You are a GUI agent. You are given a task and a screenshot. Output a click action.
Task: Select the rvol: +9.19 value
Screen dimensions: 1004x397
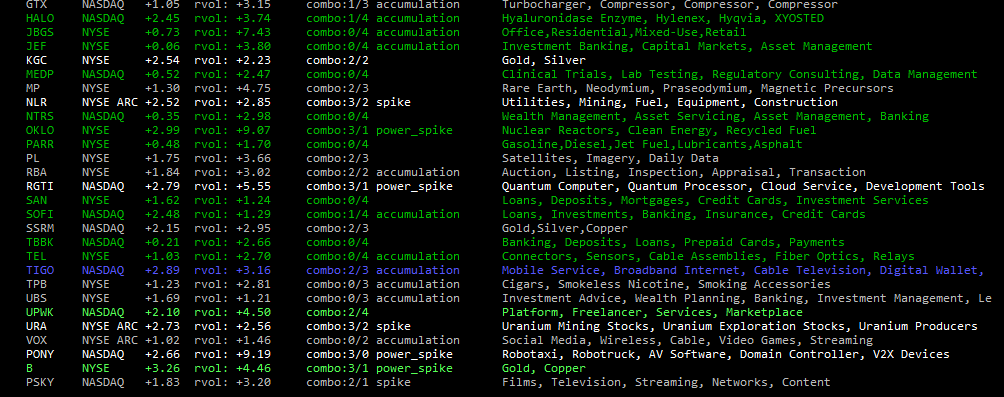[x=232, y=355]
